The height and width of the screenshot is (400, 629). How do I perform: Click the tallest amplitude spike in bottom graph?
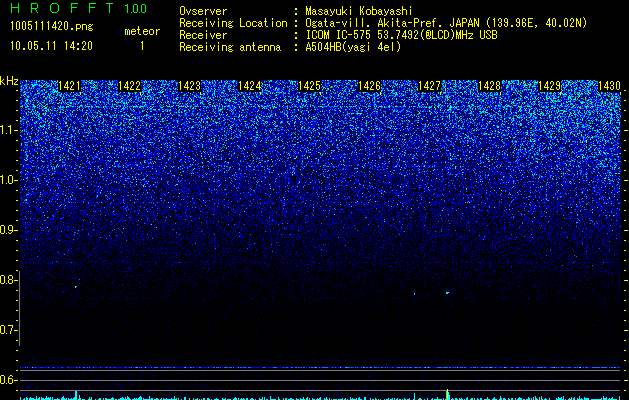(447, 394)
